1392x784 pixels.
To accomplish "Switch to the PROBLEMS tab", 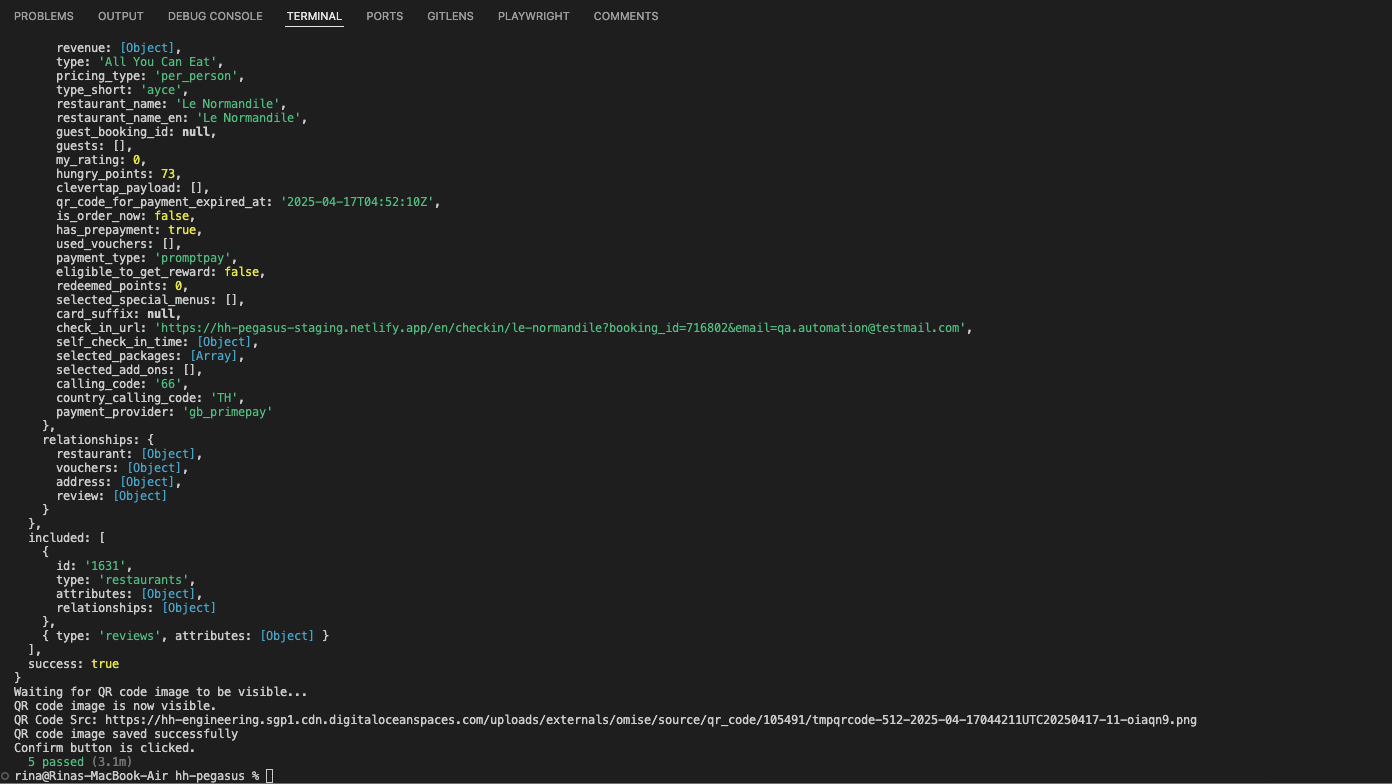I will point(44,16).
